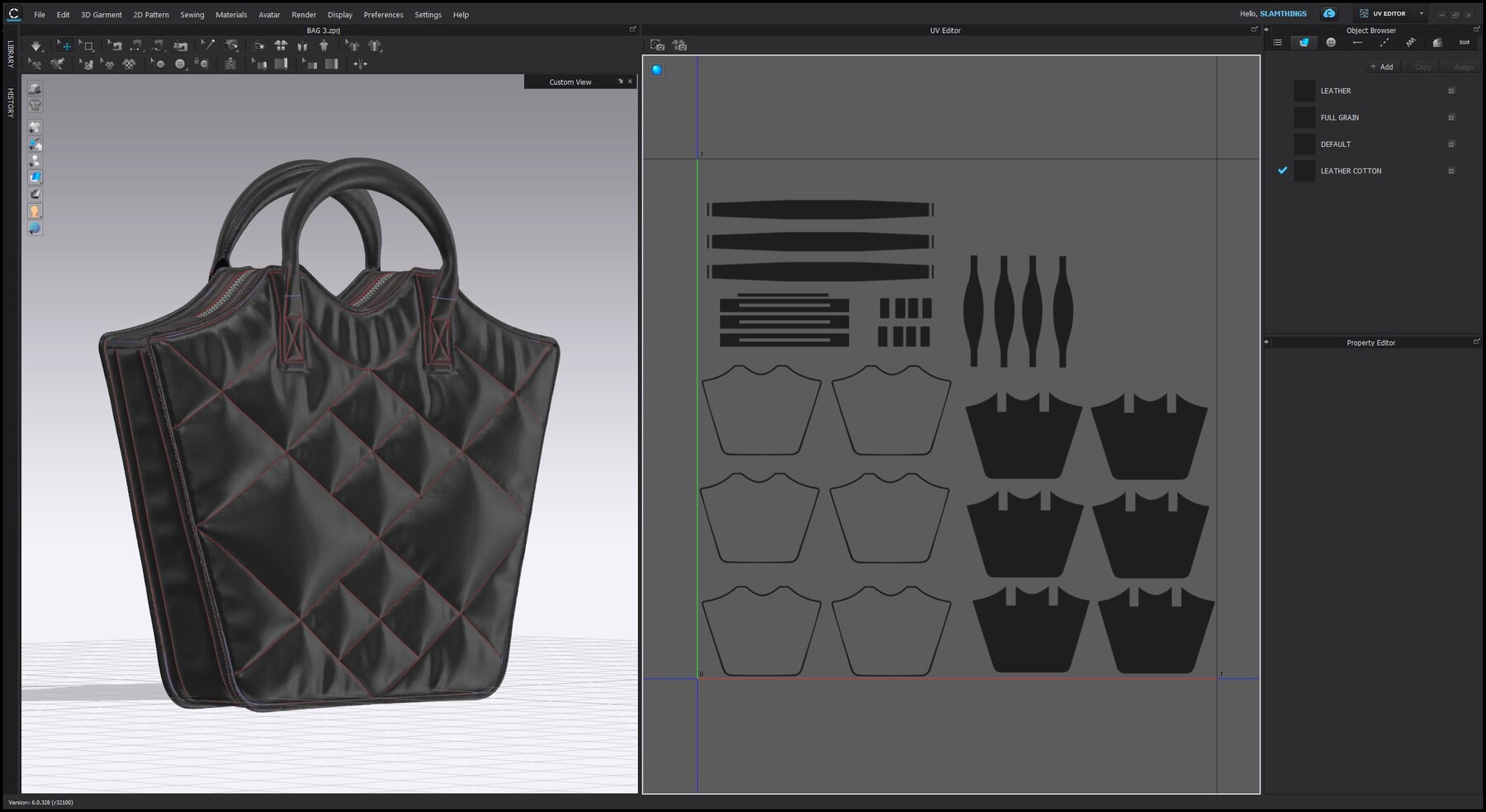
Task: Click the UV snapshot camera icon
Action: point(657,45)
